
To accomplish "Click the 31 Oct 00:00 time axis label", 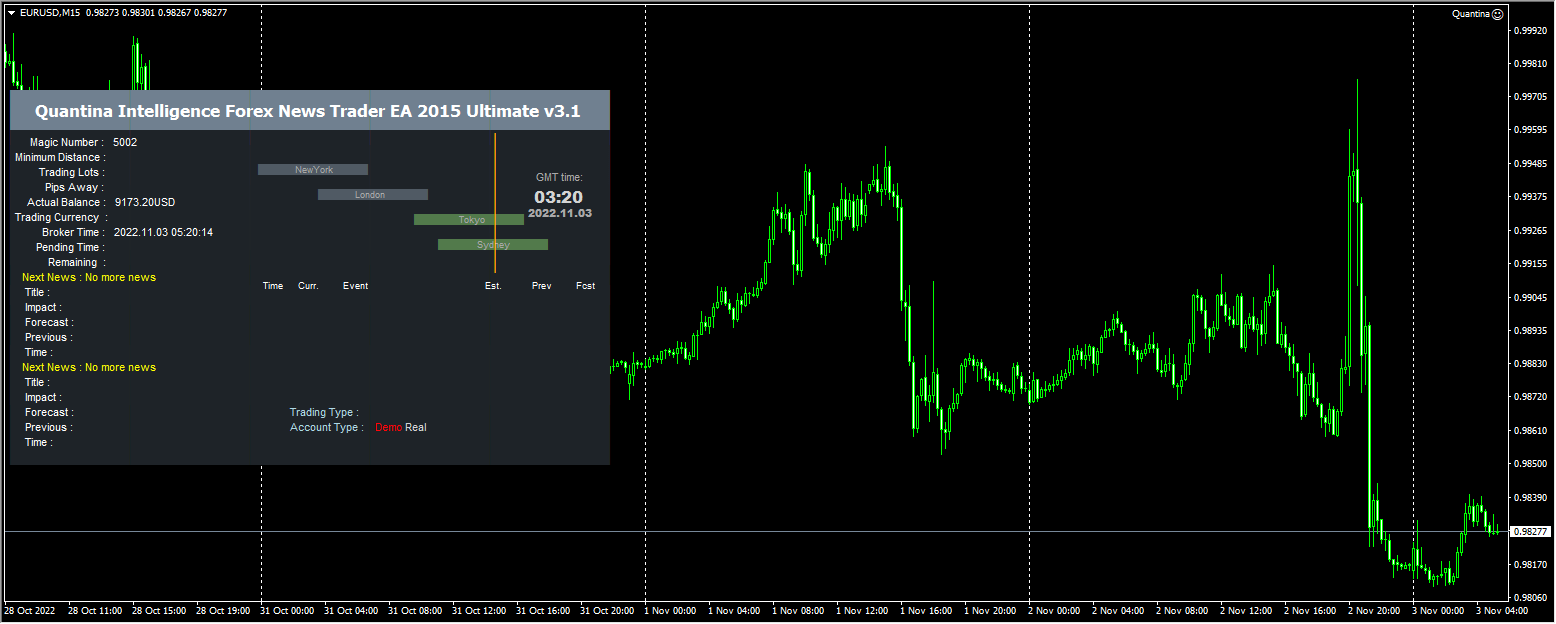I will (x=287, y=610).
